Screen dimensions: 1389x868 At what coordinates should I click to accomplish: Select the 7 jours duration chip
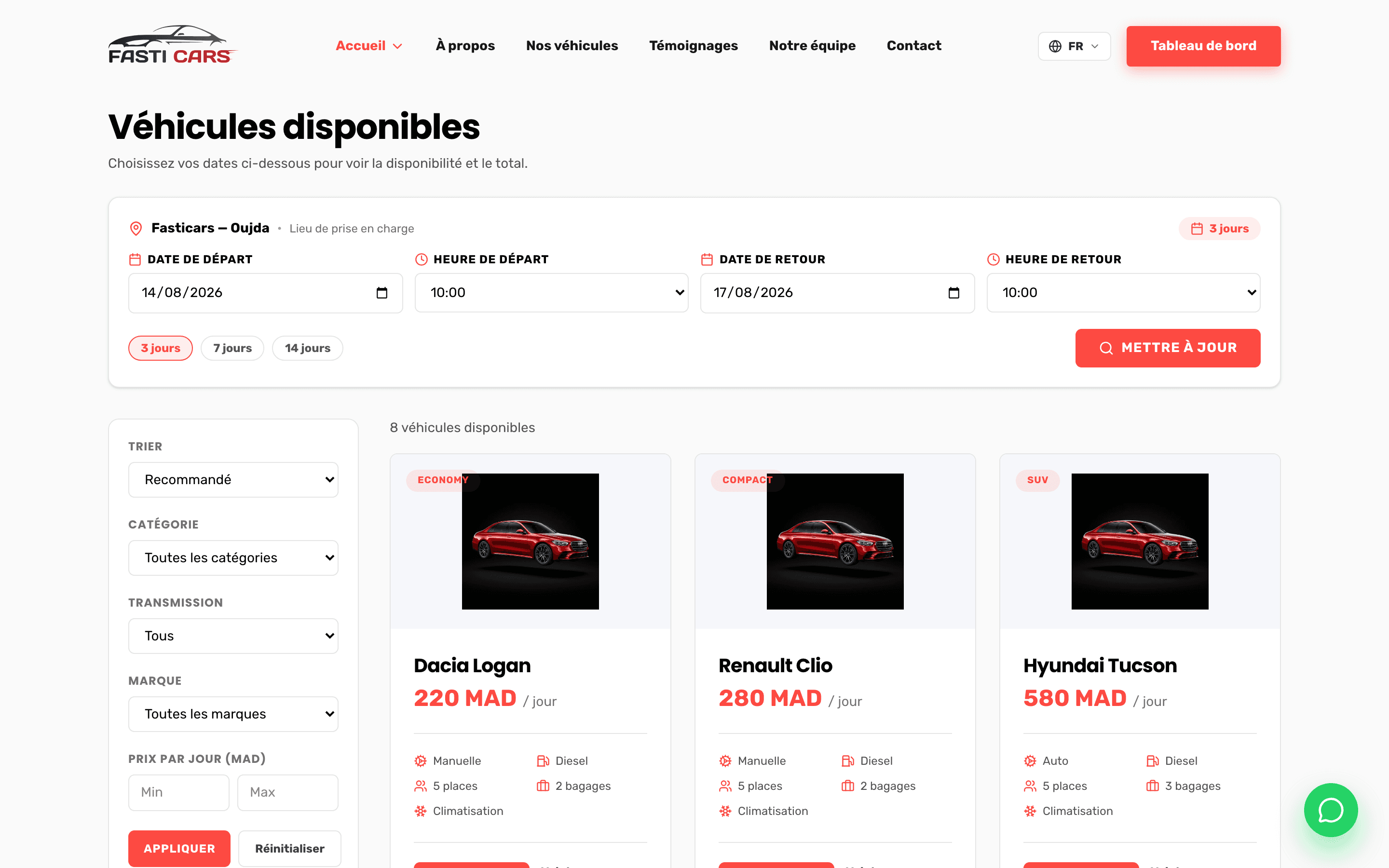(232, 349)
